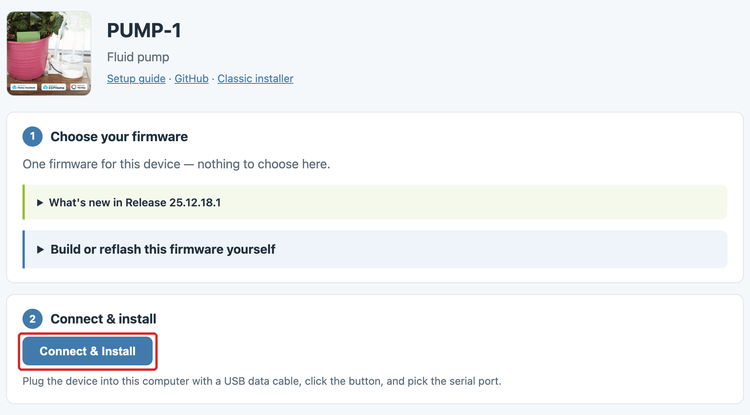Click the "Connect & install" section heading

pyautogui.click(x=103, y=319)
